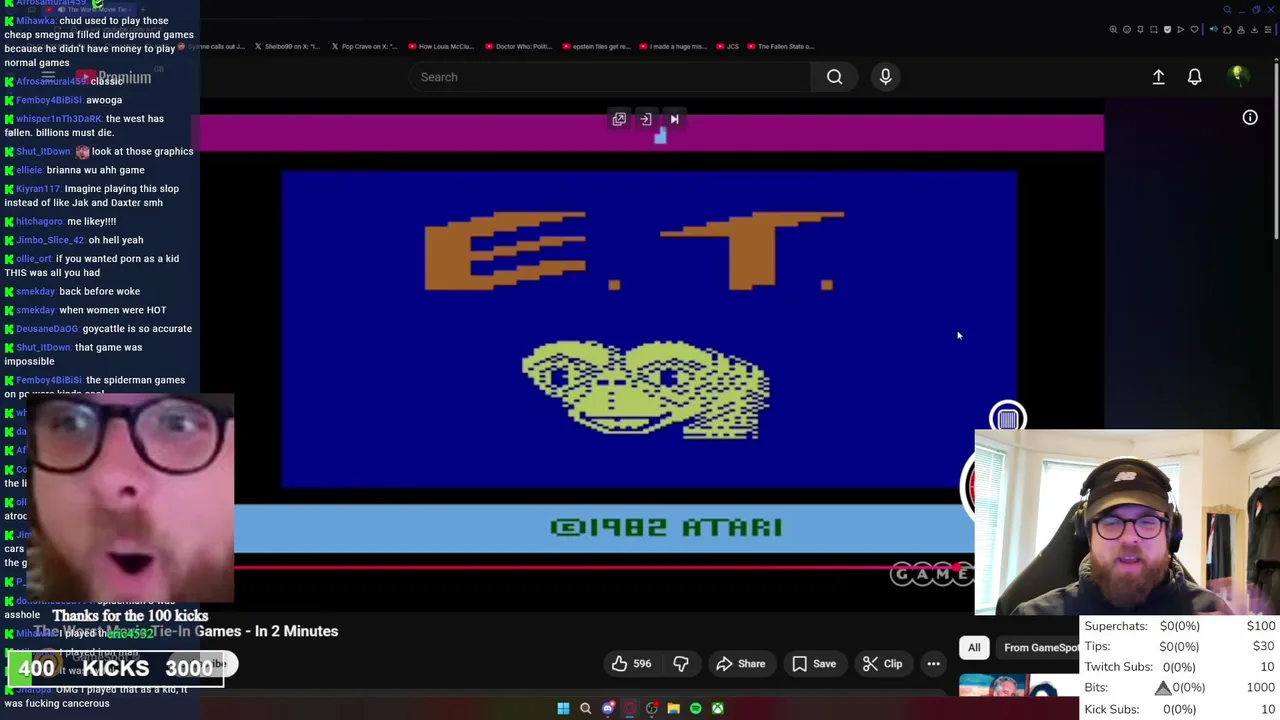Click the search icon in the browser title bar
The width and height of the screenshot is (1280, 720).
point(1227,10)
